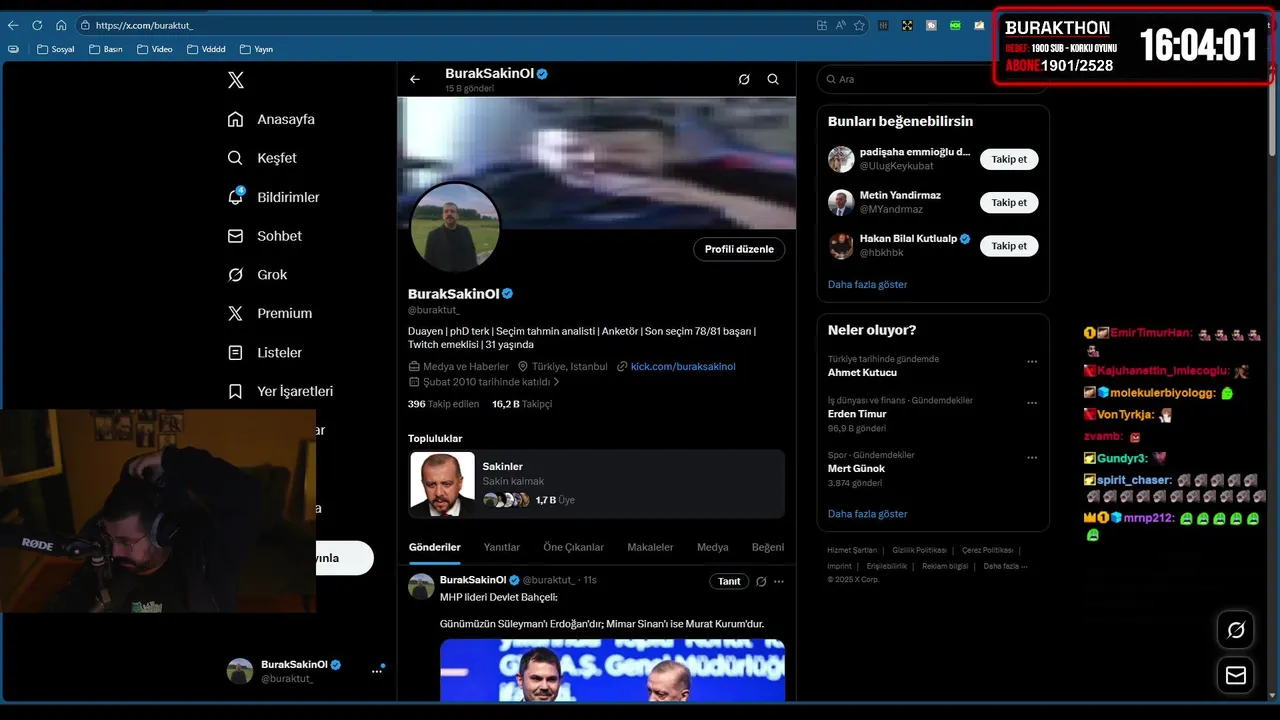Follow Hakan Bilal Kutlualp with Takip et
This screenshot has width=1280, height=720.
click(x=1009, y=246)
